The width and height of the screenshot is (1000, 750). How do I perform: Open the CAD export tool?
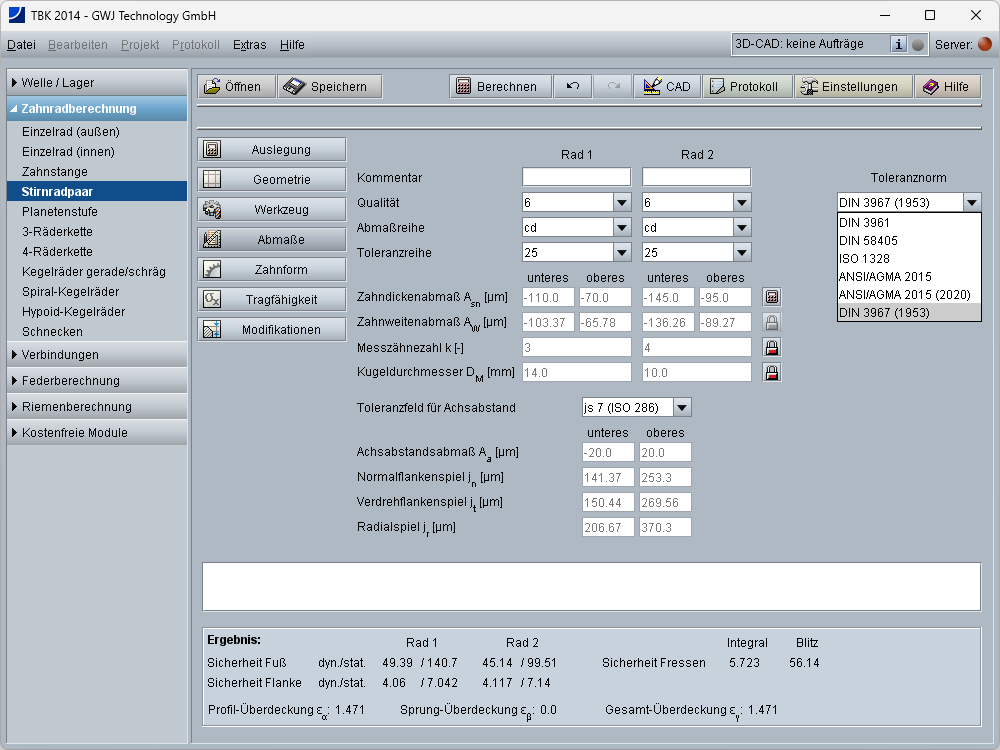coord(666,87)
